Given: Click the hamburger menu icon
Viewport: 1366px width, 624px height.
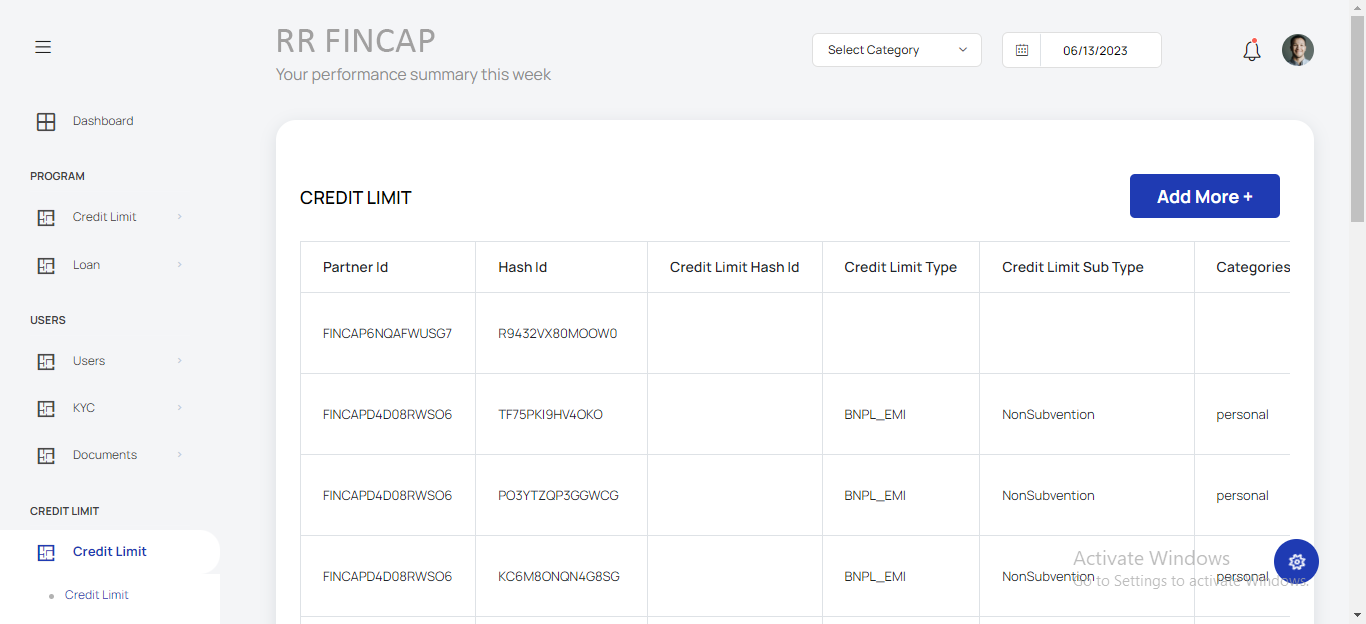Looking at the screenshot, I should [43, 47].
